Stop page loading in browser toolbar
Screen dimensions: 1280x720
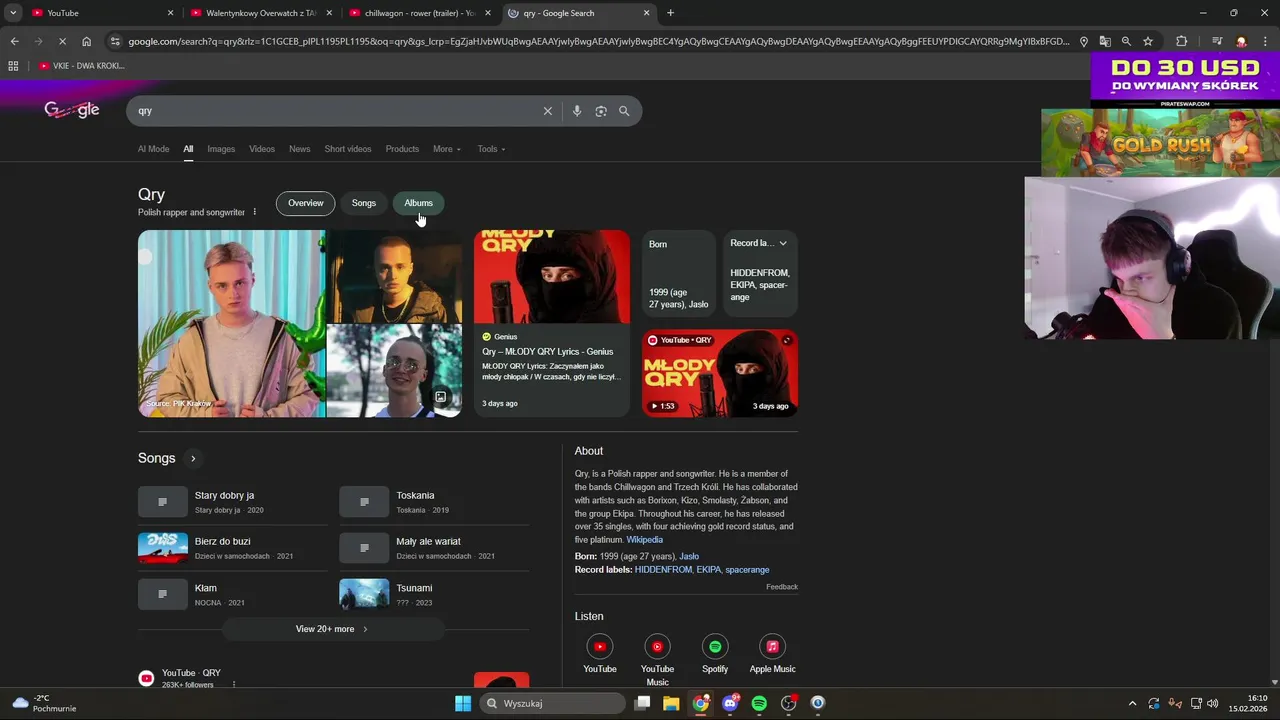coord(62,41)
